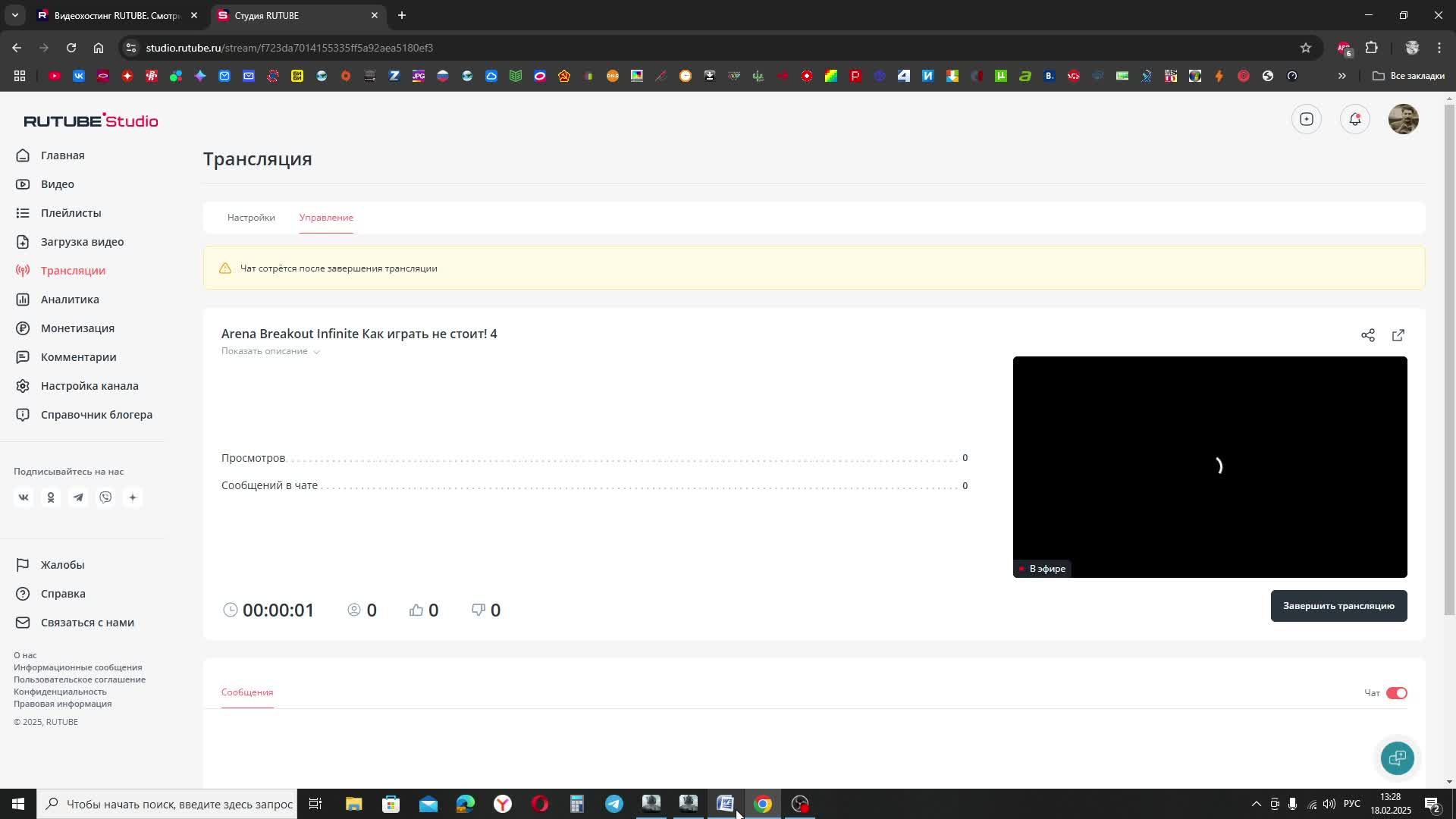Open the Пользовательское соглашение link
Screen dimensions: 1456x819
[x=80, y=679]
